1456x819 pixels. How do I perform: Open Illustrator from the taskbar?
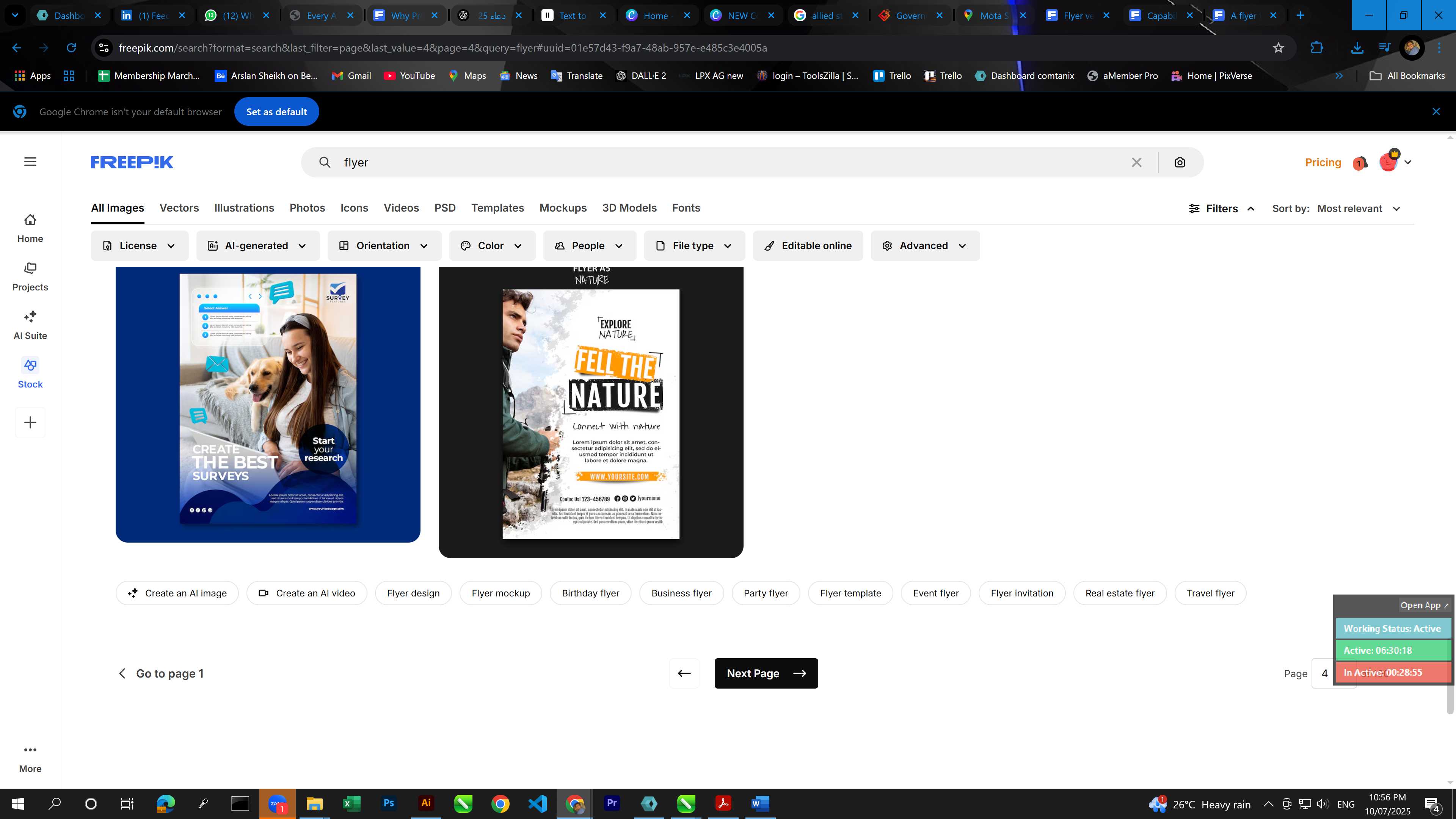[x=426, y=803]
